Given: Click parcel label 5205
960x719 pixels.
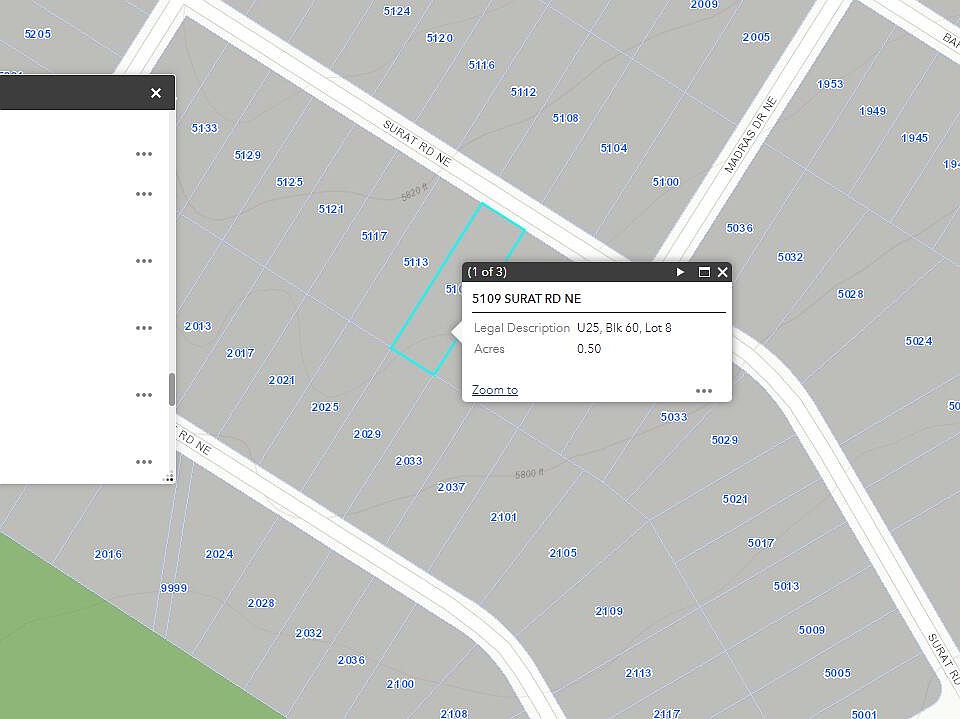Looking at the screenshot, I should pyautogui.click(x=37, y=34).
